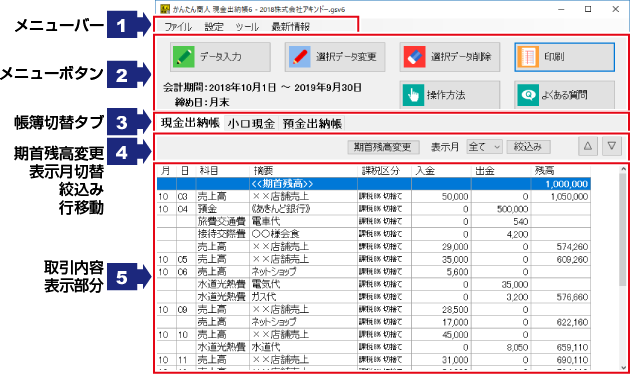
Task: Click the hand pointer 操作方法 icon
Action: point(413,95)
